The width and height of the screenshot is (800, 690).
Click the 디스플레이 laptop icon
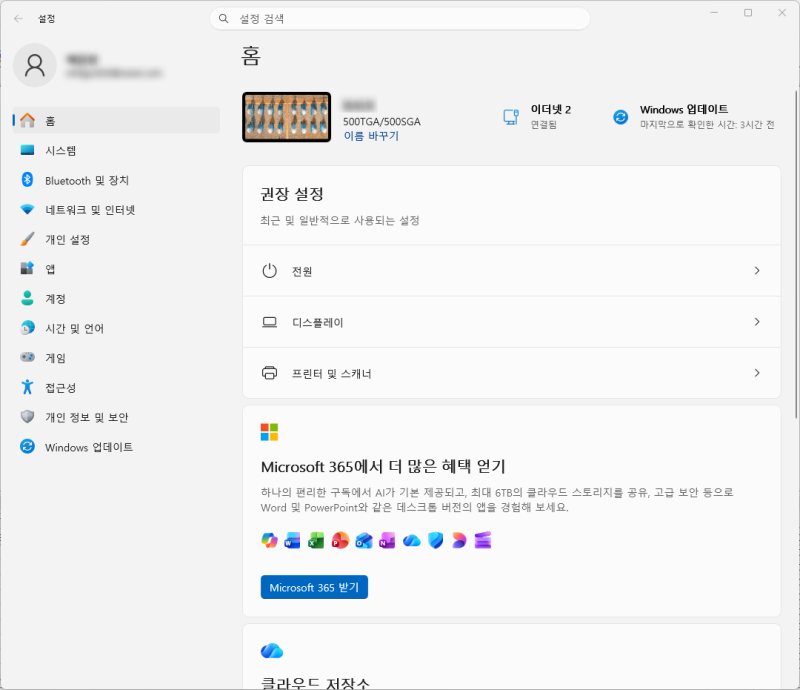[269, 322]
